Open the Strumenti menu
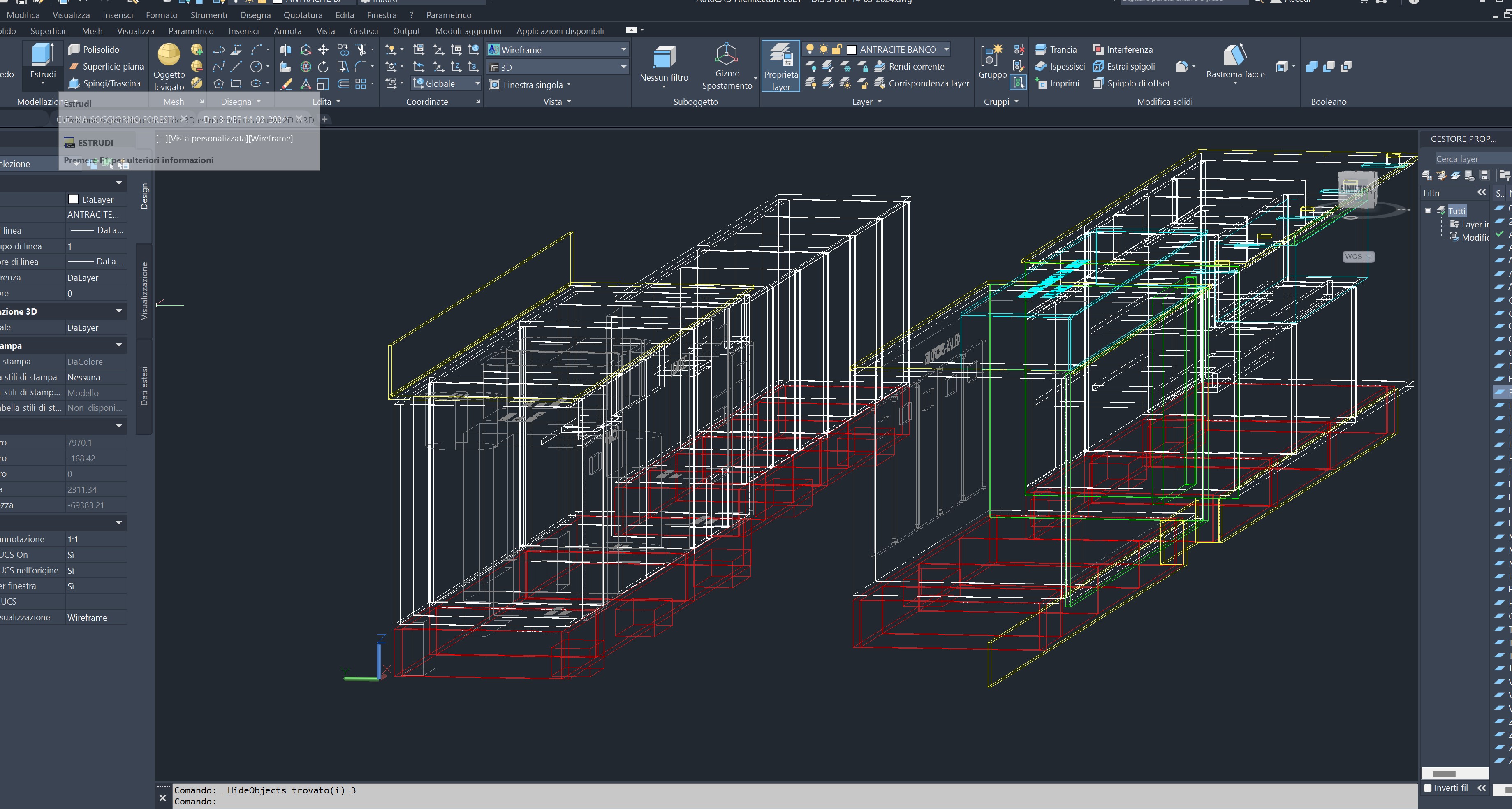Viewport: 1512px width, 809px height. (x=208, y=15)
